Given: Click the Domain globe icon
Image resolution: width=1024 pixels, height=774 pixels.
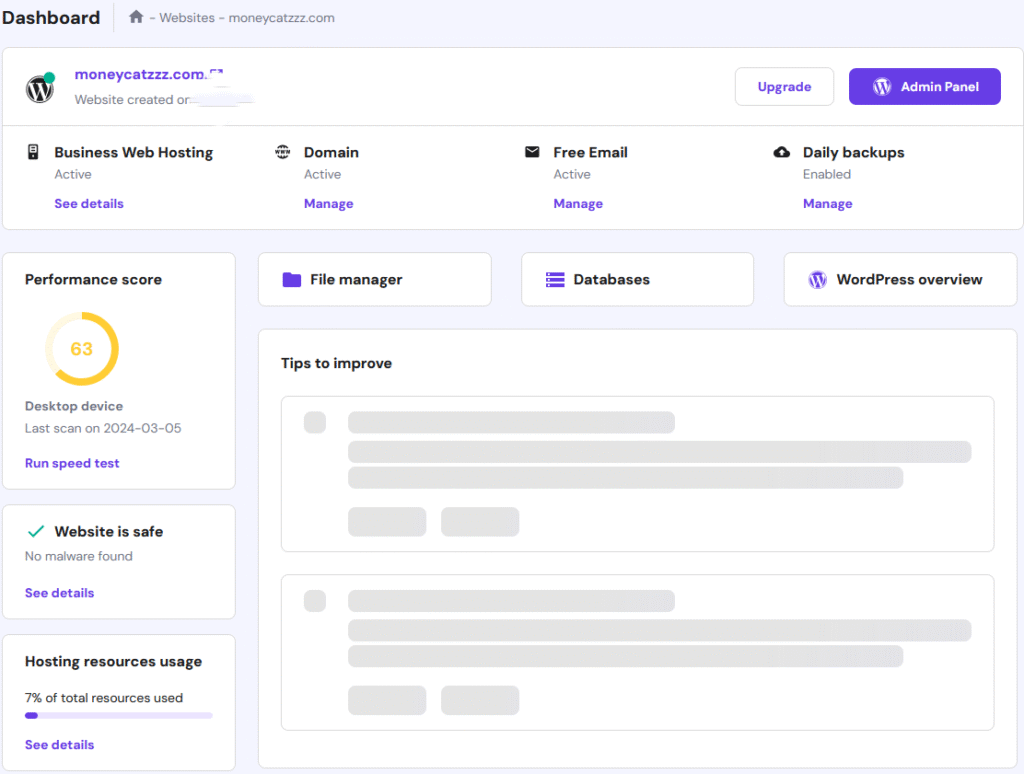Looking at the screenshot, I should (283, 152).
